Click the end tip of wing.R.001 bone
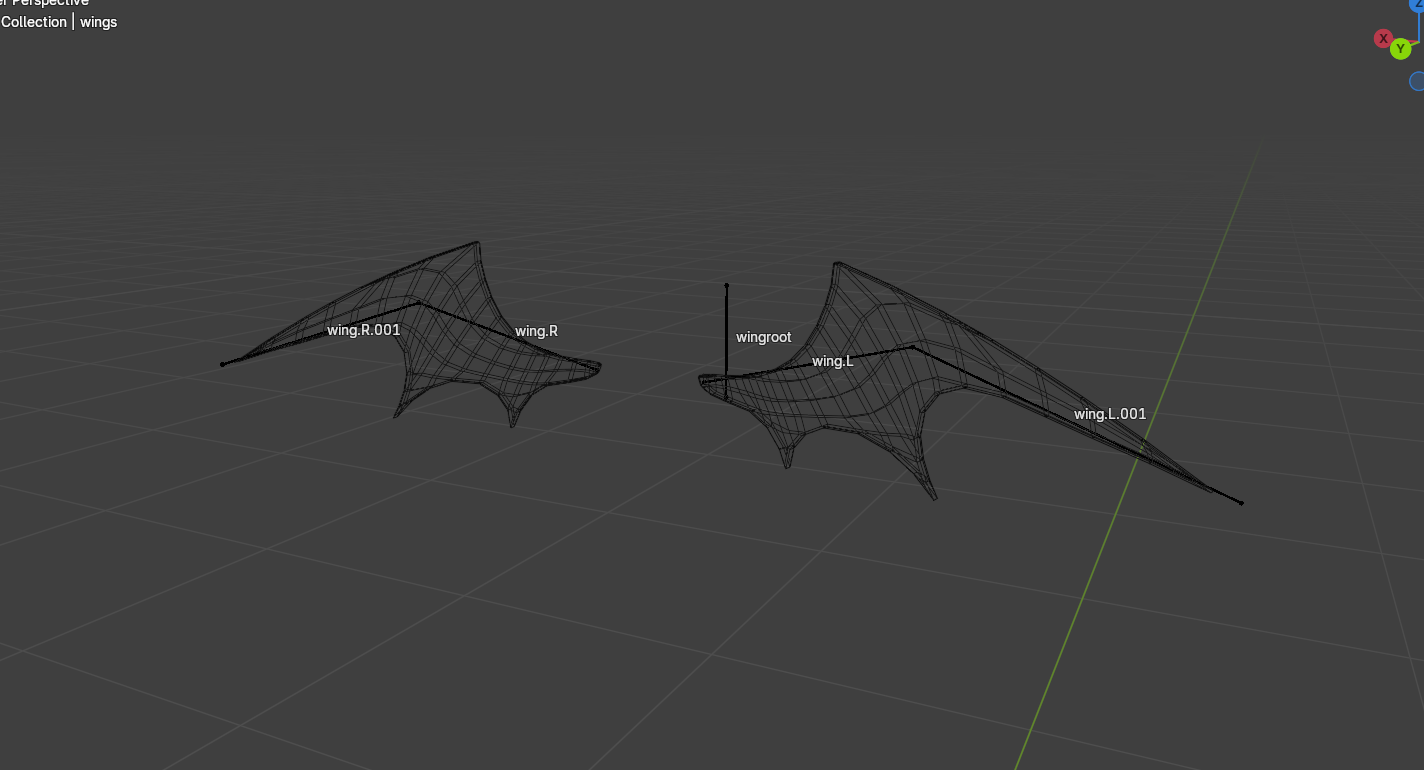 click(x=222, y=365)
